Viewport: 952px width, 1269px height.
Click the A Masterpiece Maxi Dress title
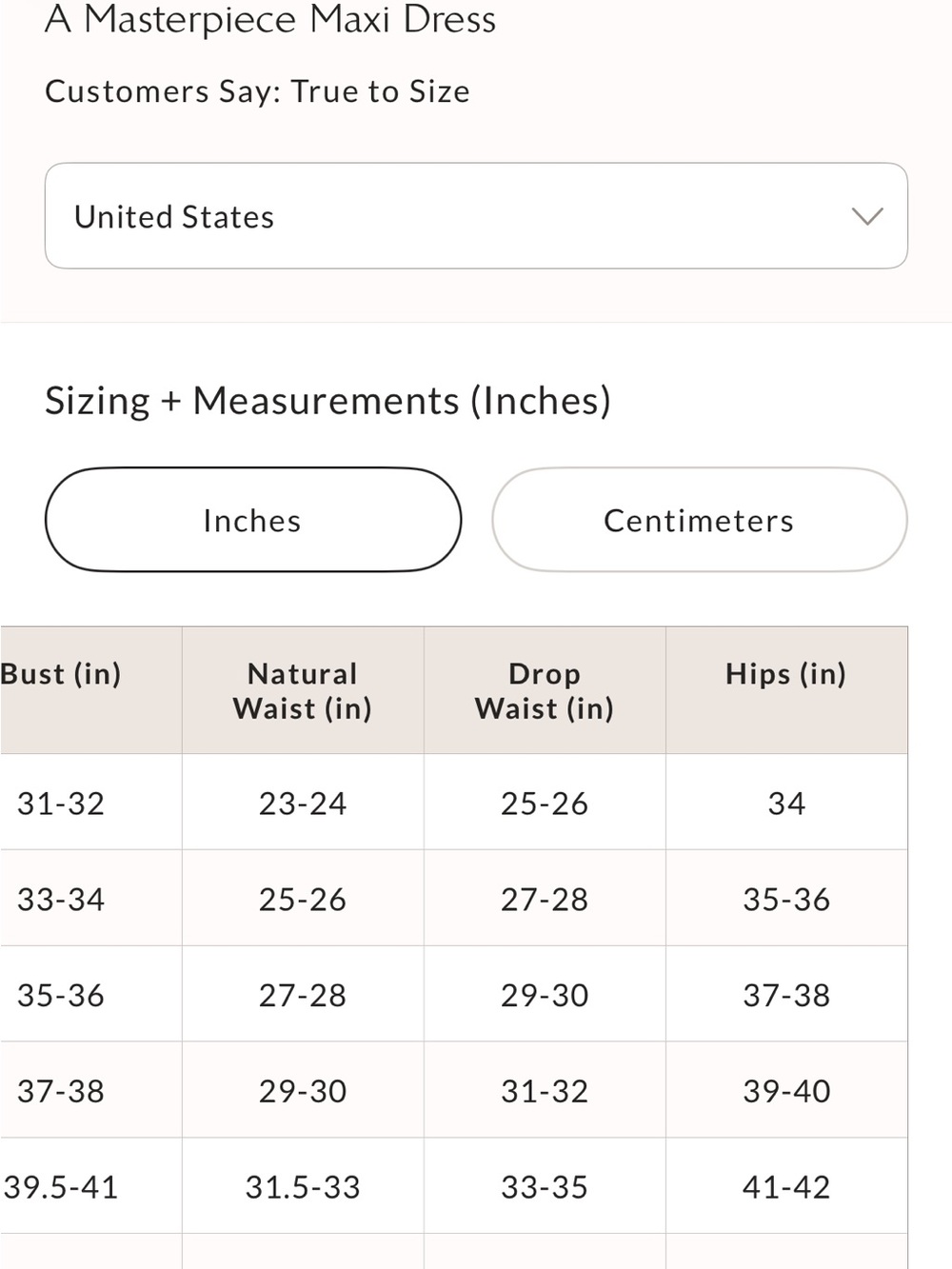tap(270, 19)
